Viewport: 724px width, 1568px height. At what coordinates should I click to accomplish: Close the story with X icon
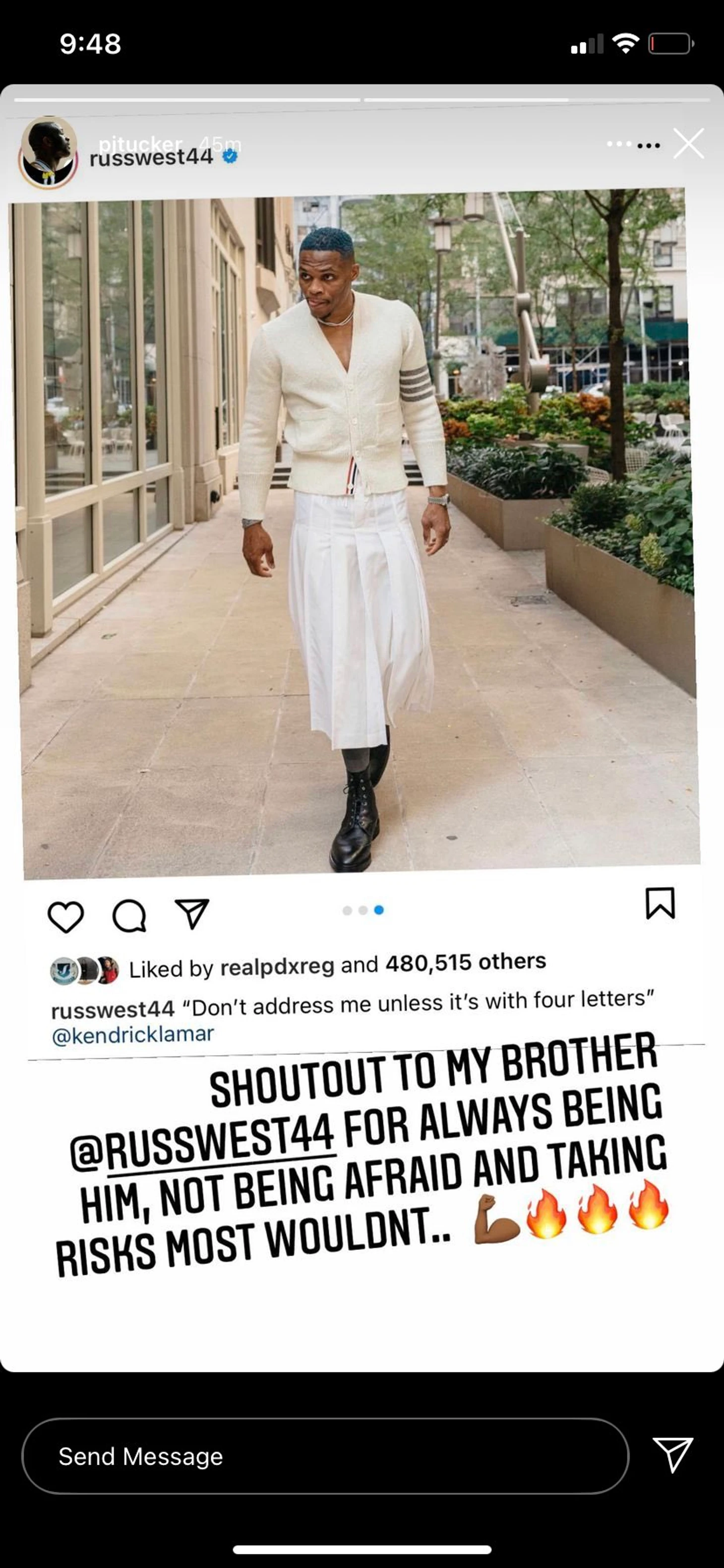(689, 144)
